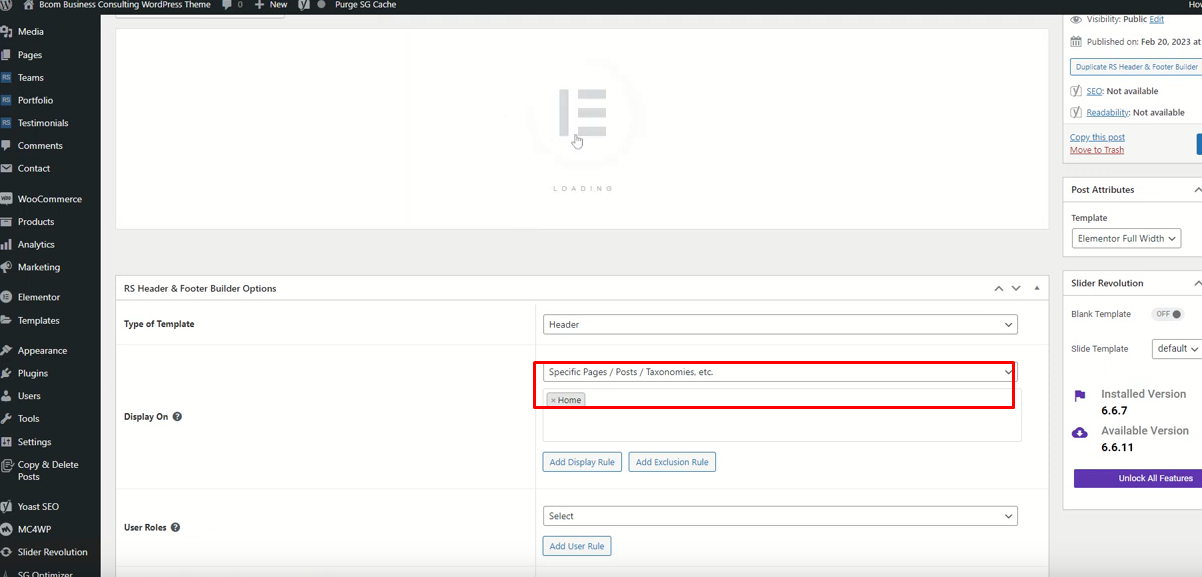Click the Unlock All Features button

[1138, 478]
